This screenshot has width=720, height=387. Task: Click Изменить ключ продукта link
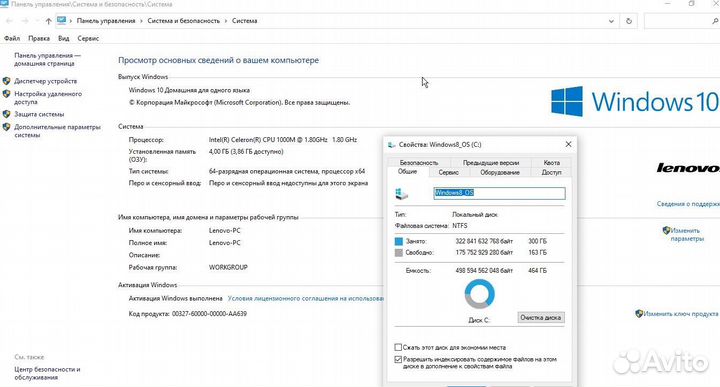tap(681, 314)
